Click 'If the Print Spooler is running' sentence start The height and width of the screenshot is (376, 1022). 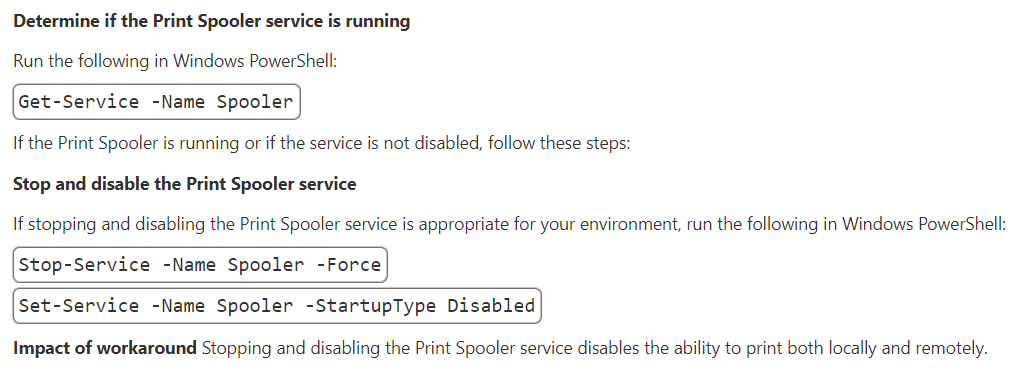pyautogui.click(x=126, y=143)
